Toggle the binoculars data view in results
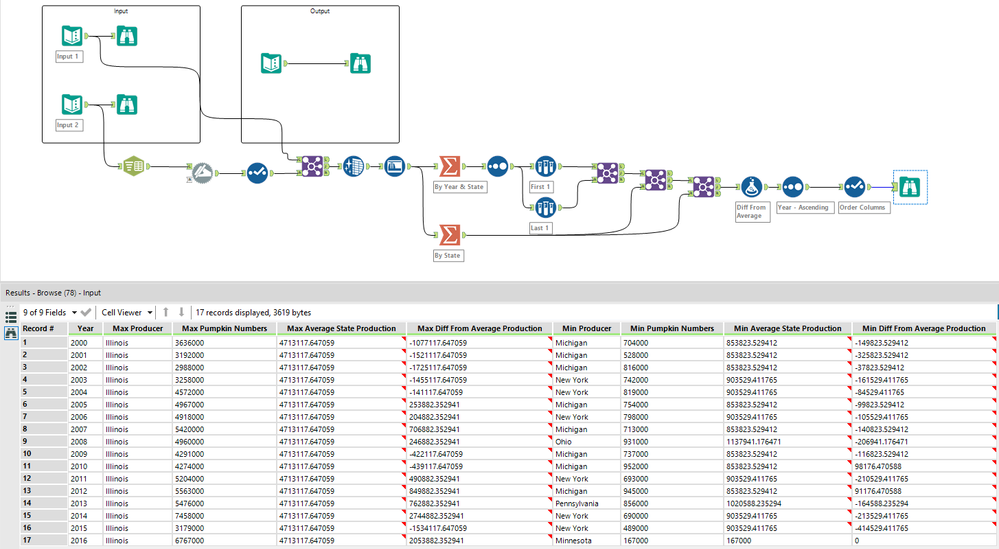This screenshot has width=999, height=549. [x=11, y=333]
